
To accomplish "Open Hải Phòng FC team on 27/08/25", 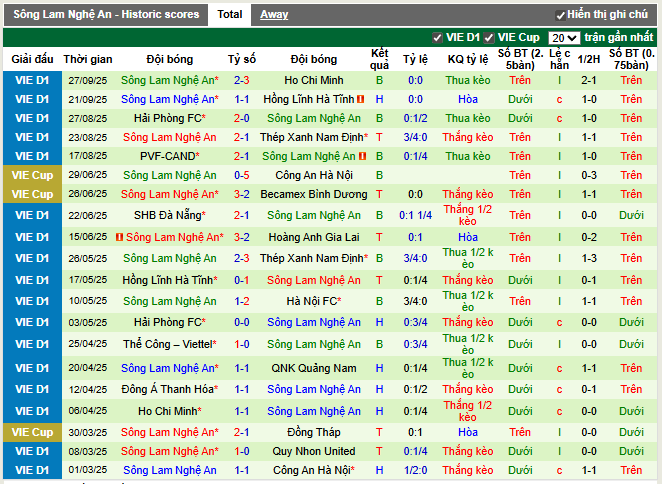I will click(170, 118).
